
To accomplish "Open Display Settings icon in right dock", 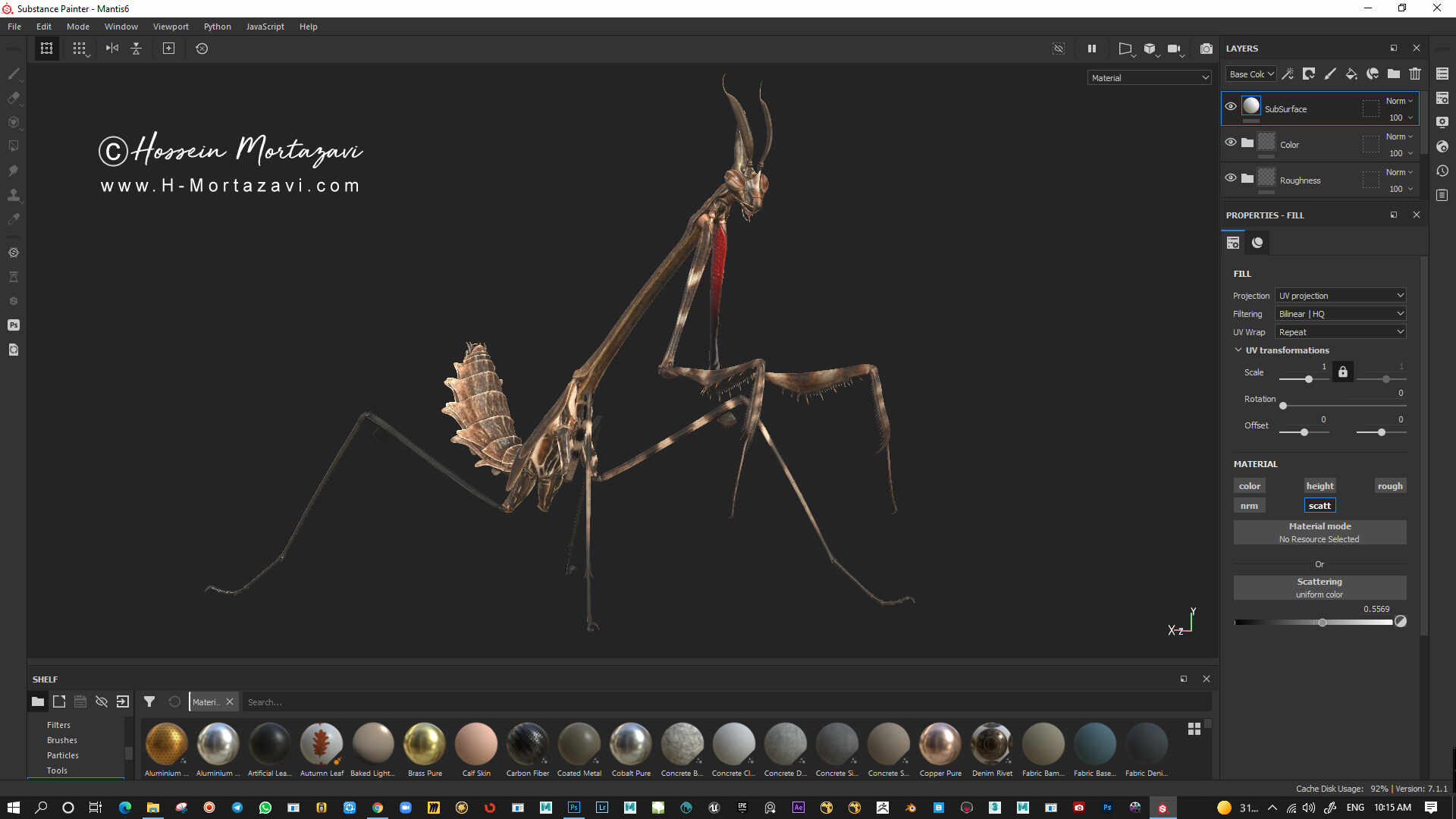I will click(x=1442, y=122).
